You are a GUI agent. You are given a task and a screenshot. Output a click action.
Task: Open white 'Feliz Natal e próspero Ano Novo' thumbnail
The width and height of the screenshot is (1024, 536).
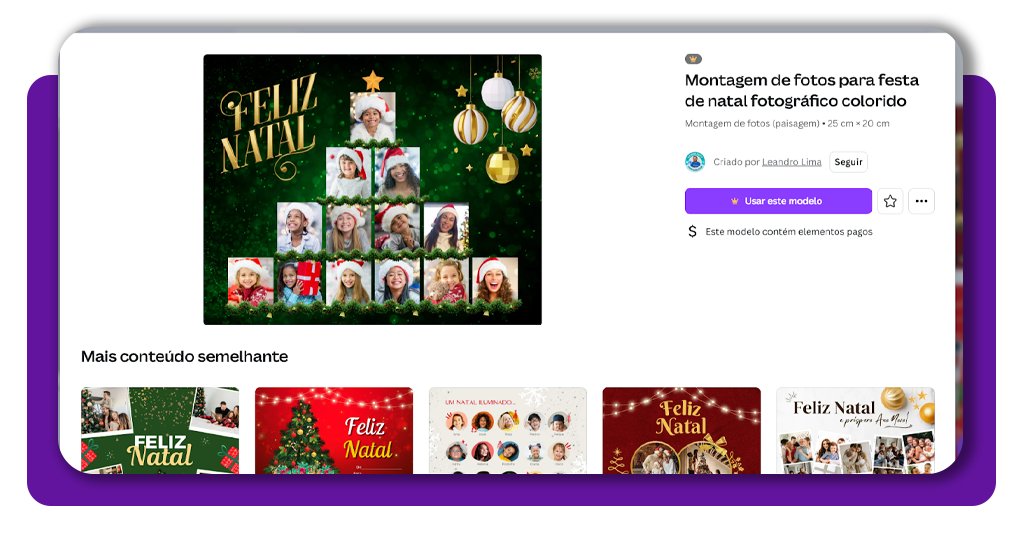855,430
